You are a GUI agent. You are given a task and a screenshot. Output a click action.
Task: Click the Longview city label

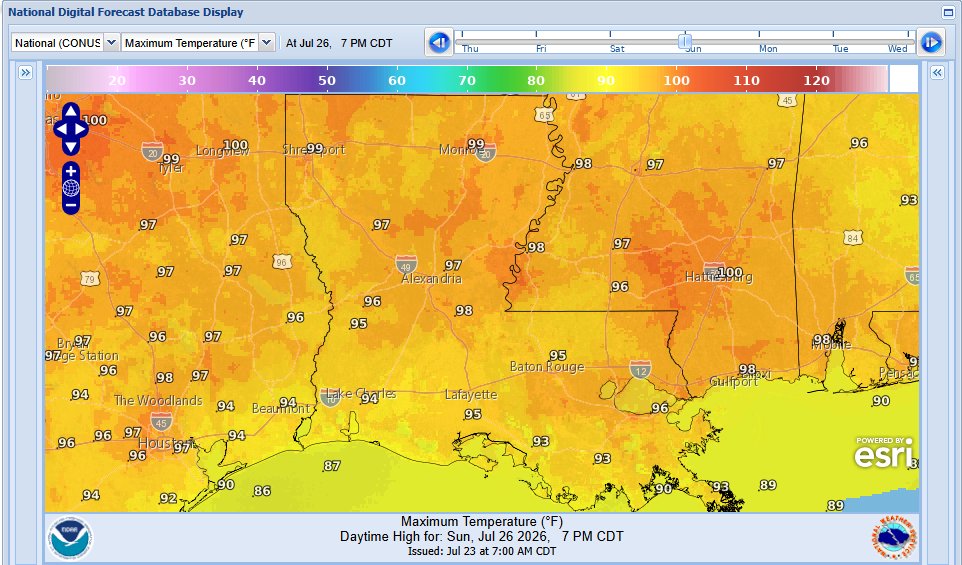[223, 151]
